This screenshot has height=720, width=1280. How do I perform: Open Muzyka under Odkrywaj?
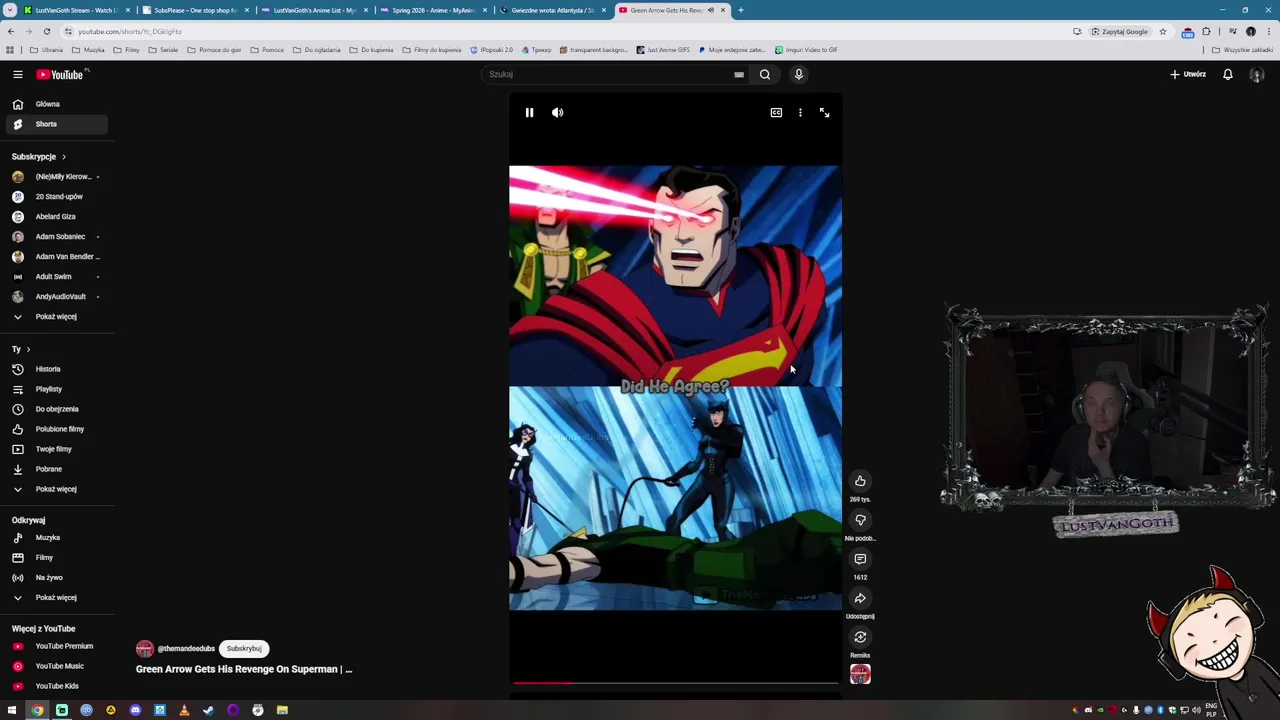[x=55, y=538]
